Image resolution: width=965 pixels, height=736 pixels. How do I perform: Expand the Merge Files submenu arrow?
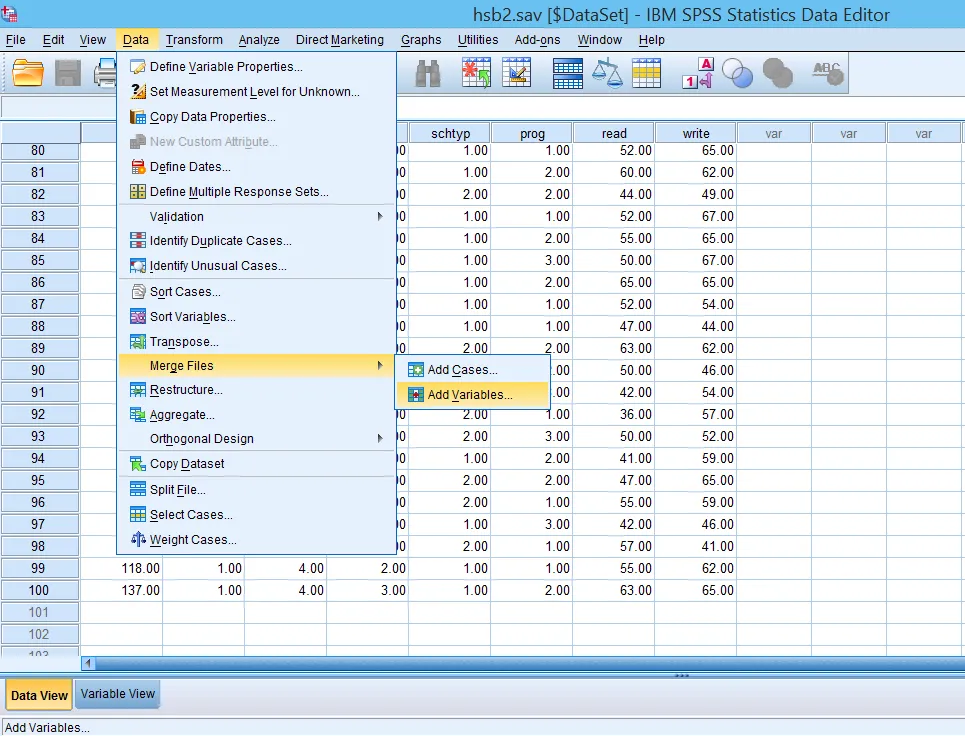[379, 365]
